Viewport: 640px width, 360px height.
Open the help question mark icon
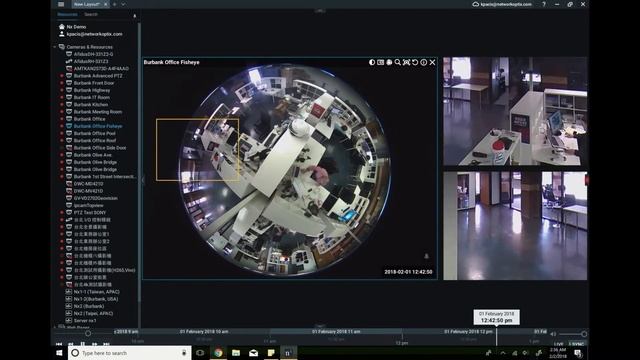[544, 4]
